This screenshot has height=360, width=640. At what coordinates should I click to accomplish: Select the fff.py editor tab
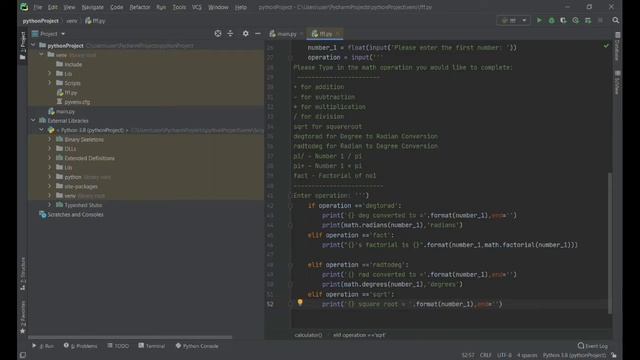coord(324,34)
